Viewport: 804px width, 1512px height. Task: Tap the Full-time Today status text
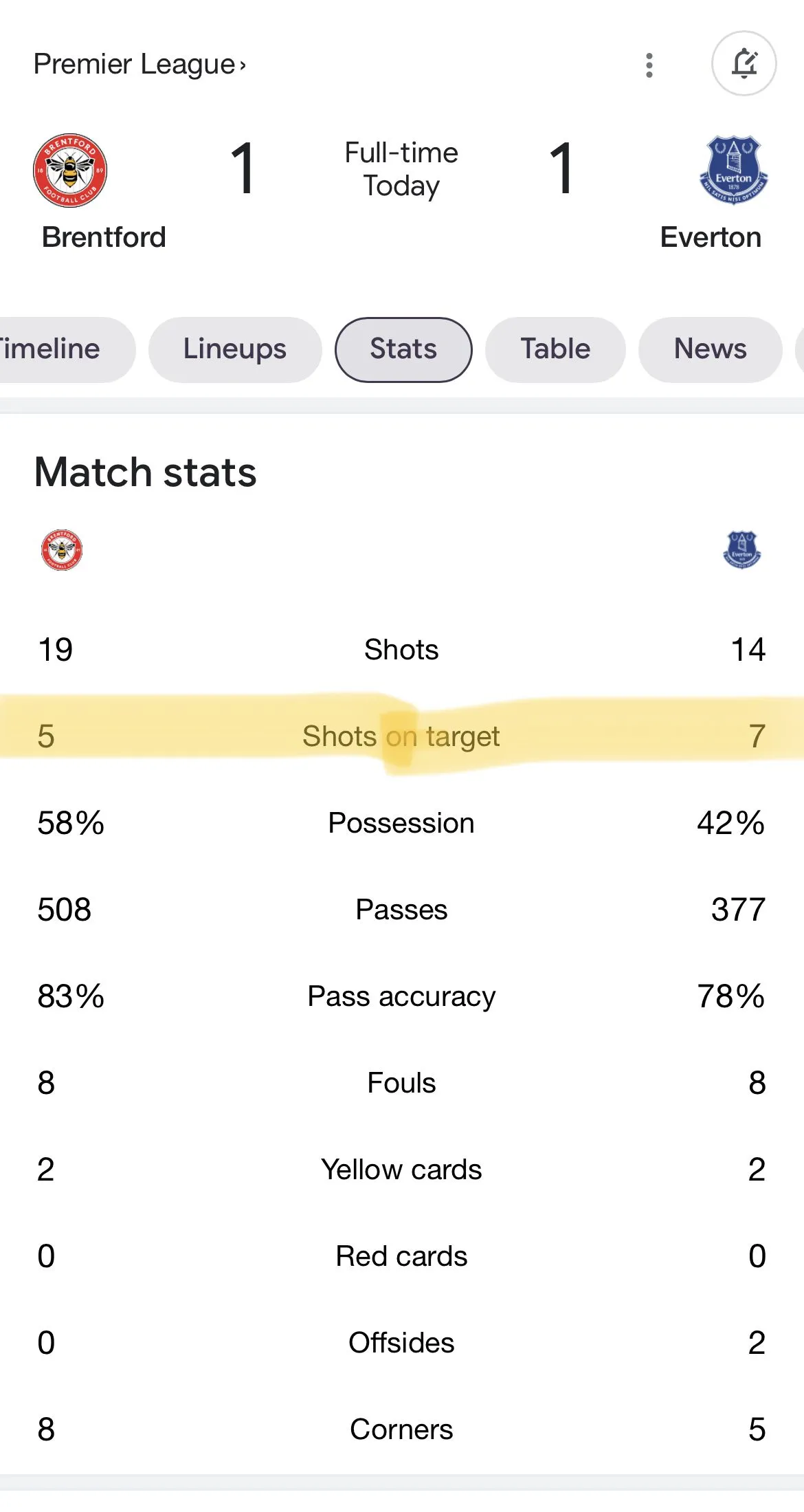click(401, 169)
